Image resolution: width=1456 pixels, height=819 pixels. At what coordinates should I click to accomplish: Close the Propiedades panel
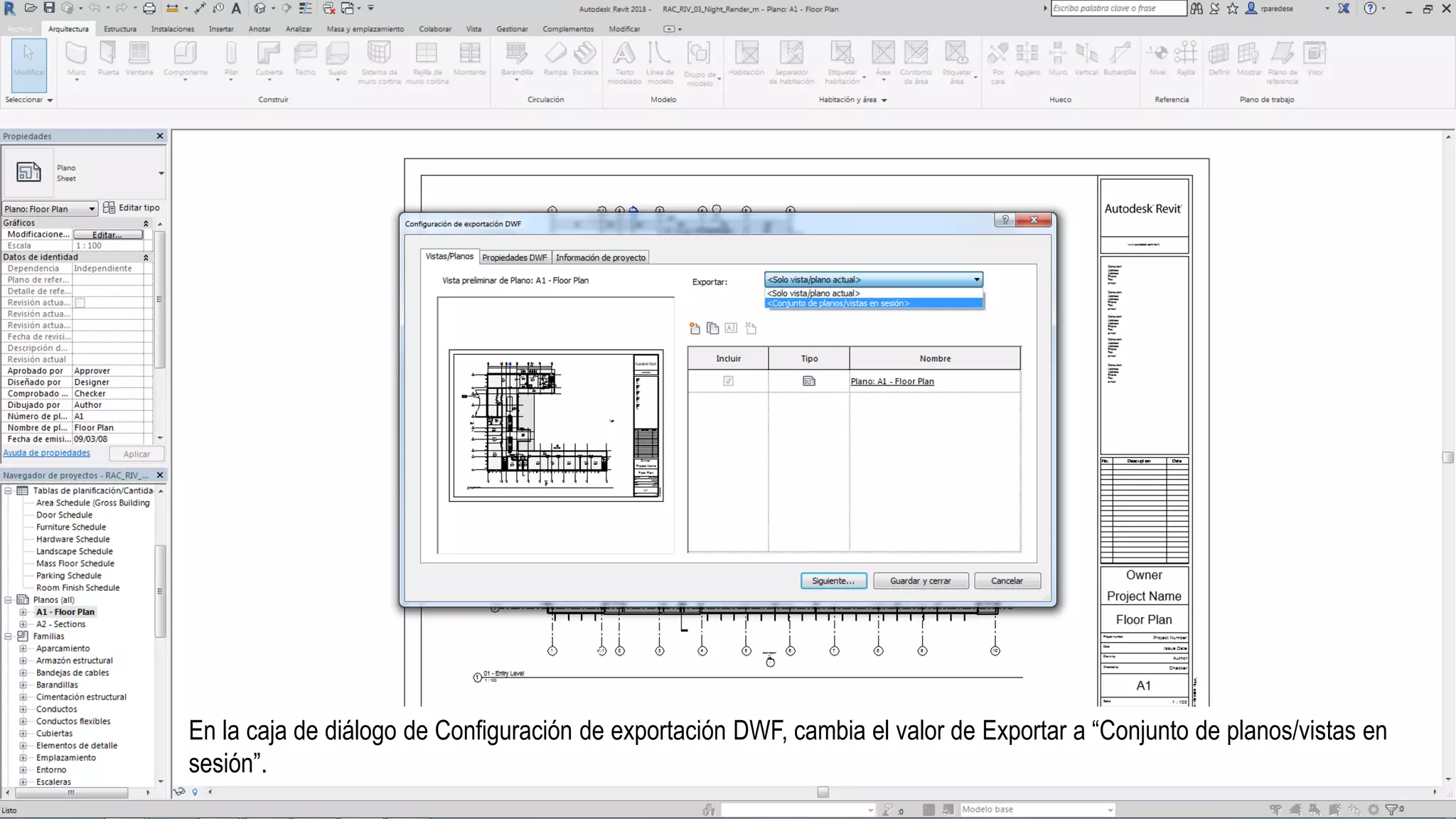[160, 136]
